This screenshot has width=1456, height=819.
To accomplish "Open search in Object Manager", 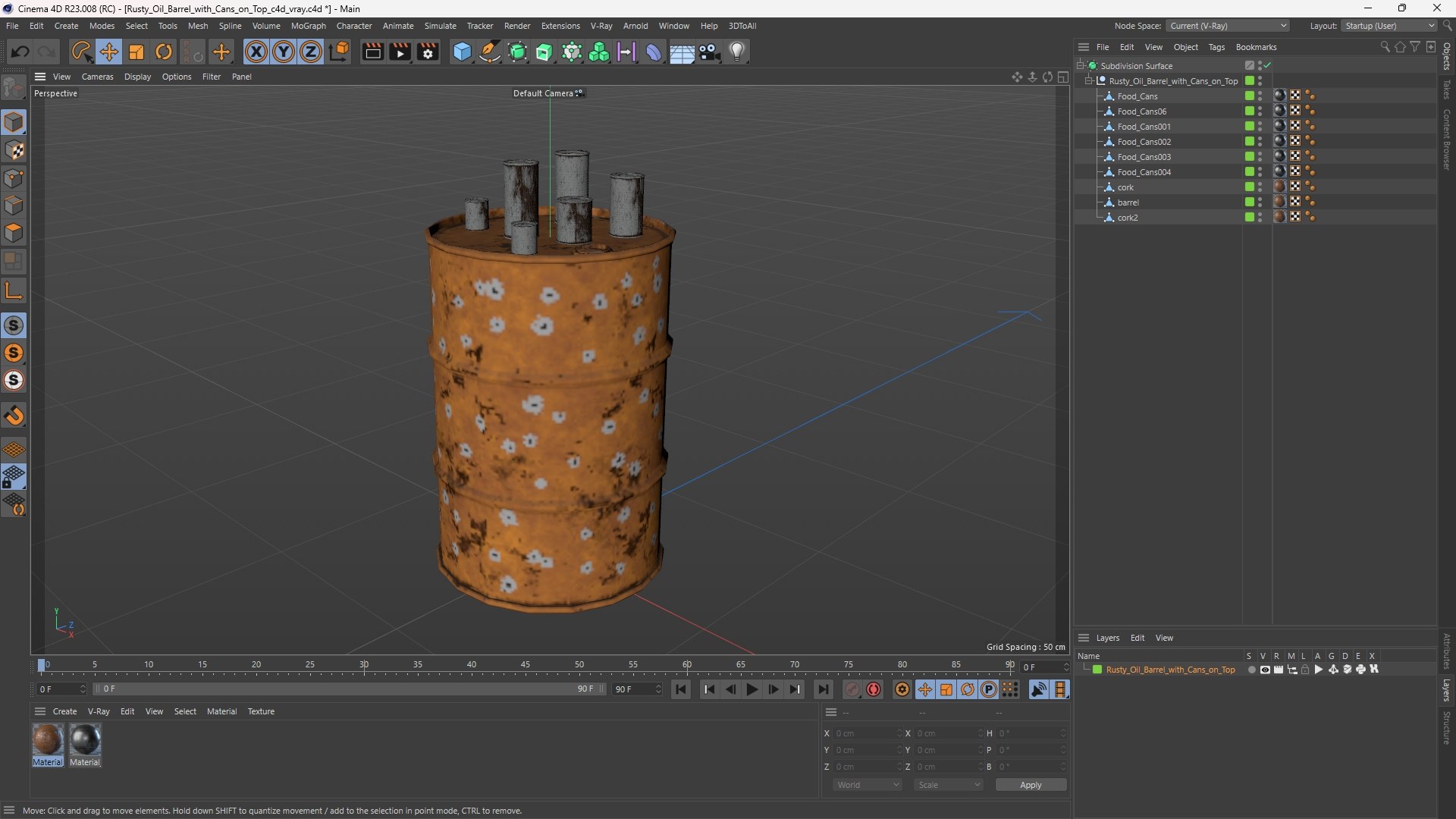I will [x=1385, y=47].
